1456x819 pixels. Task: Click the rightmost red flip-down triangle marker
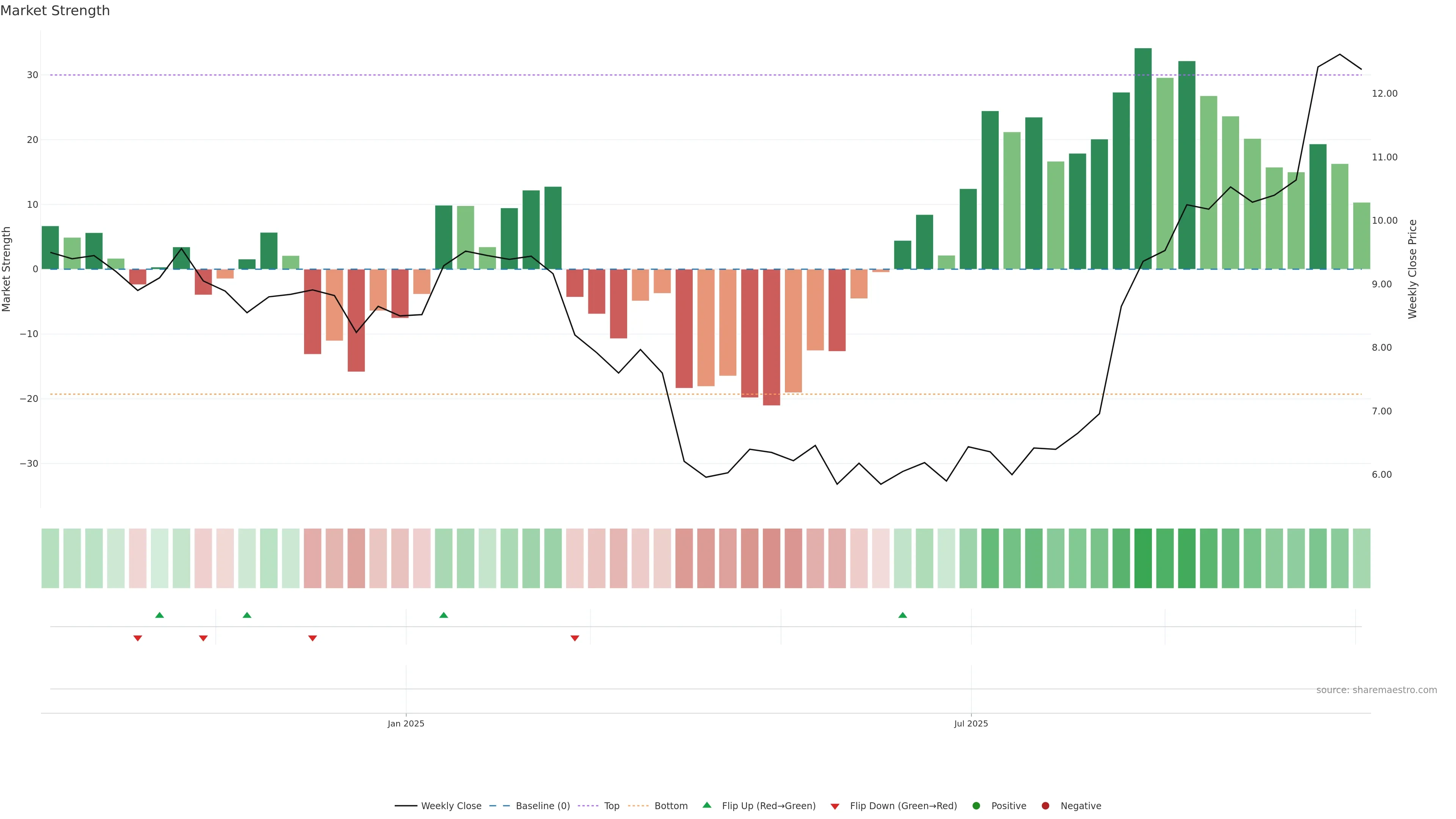pyautogui.click(x=575, y=638)
